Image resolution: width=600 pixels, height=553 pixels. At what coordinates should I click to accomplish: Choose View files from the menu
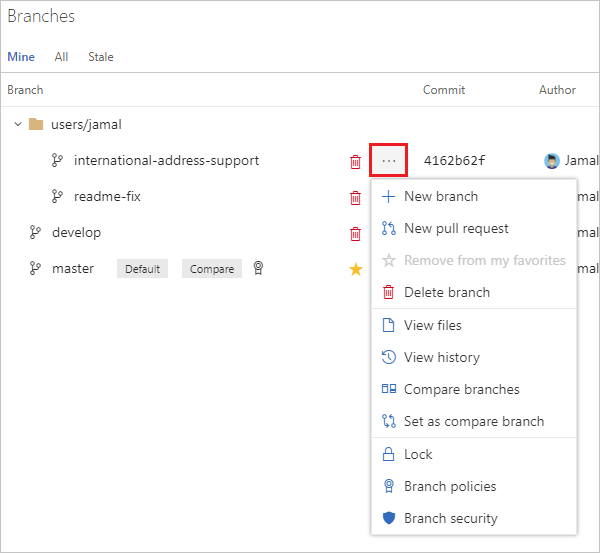tap(474, 325)
